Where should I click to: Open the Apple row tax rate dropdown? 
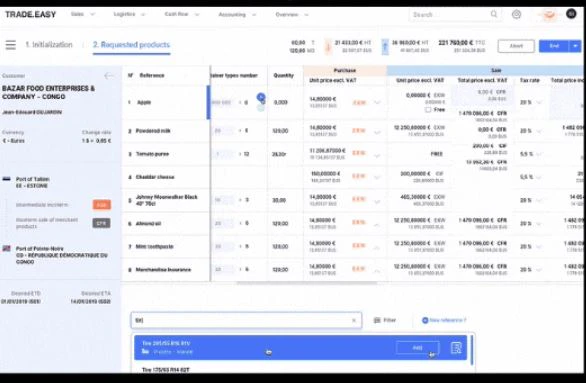point(539,102)
